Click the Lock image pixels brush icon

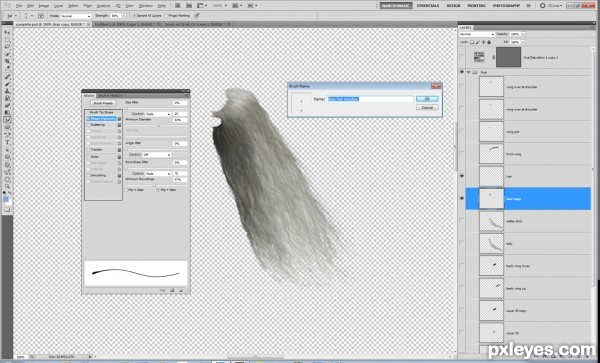[x=477, y=42]
